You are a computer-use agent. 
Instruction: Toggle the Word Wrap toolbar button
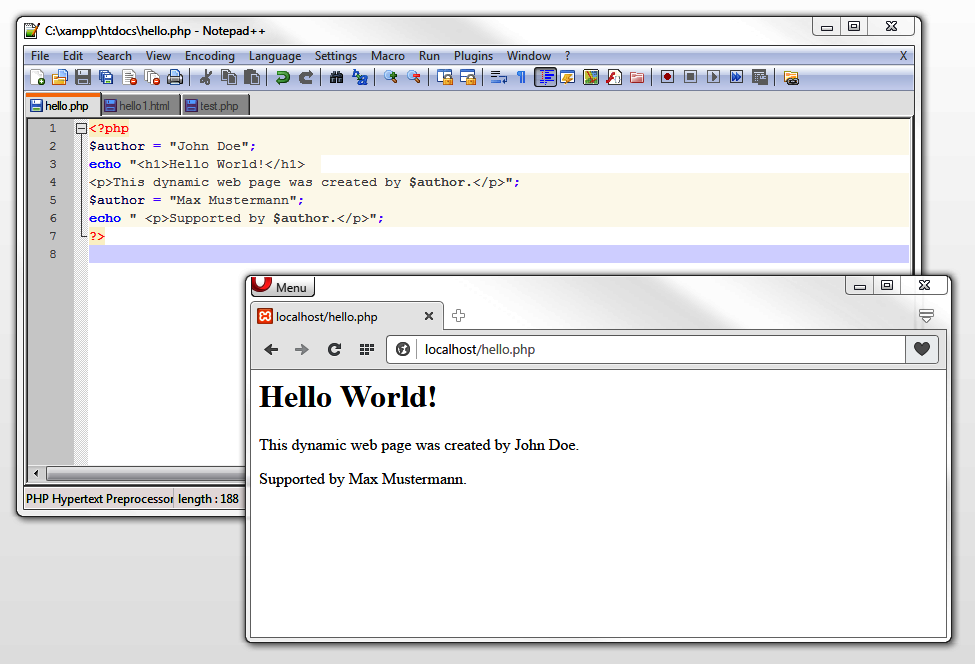tap(498, 77)
